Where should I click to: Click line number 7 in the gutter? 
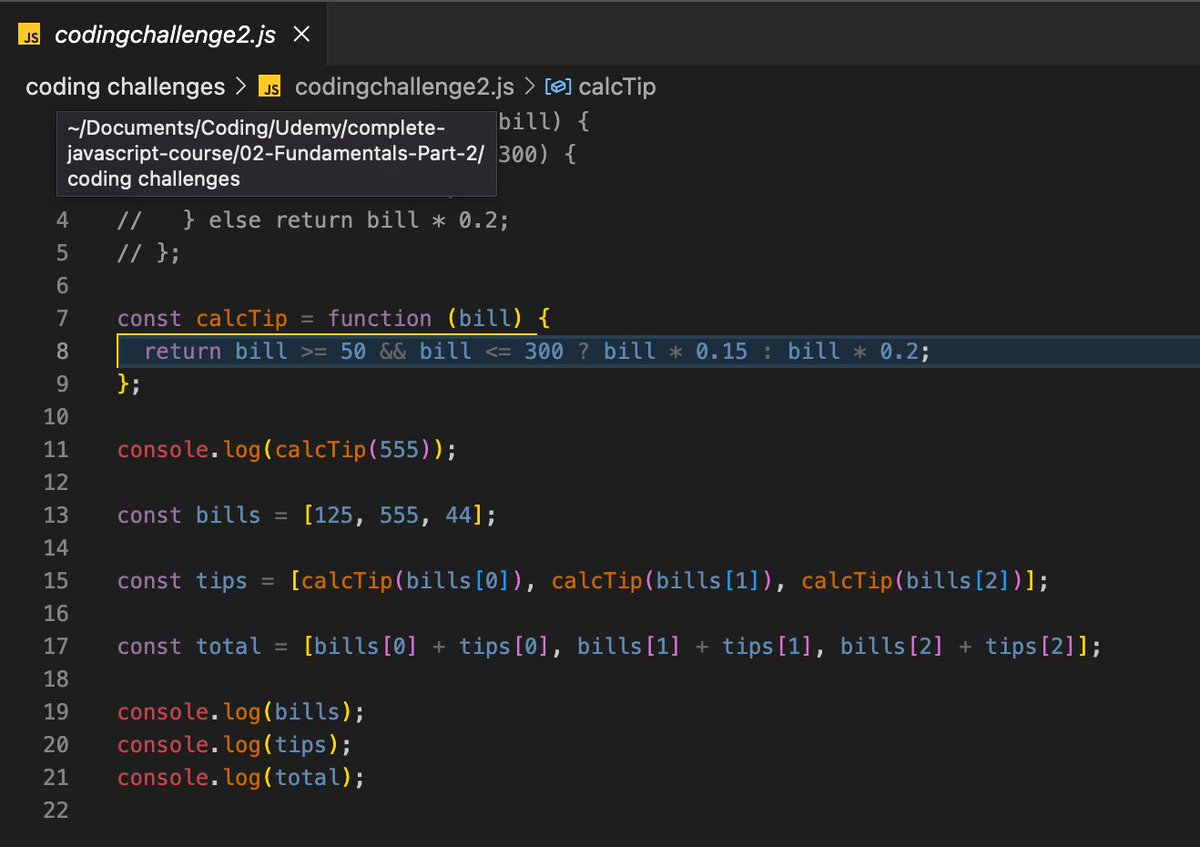(x=62, y=319)
